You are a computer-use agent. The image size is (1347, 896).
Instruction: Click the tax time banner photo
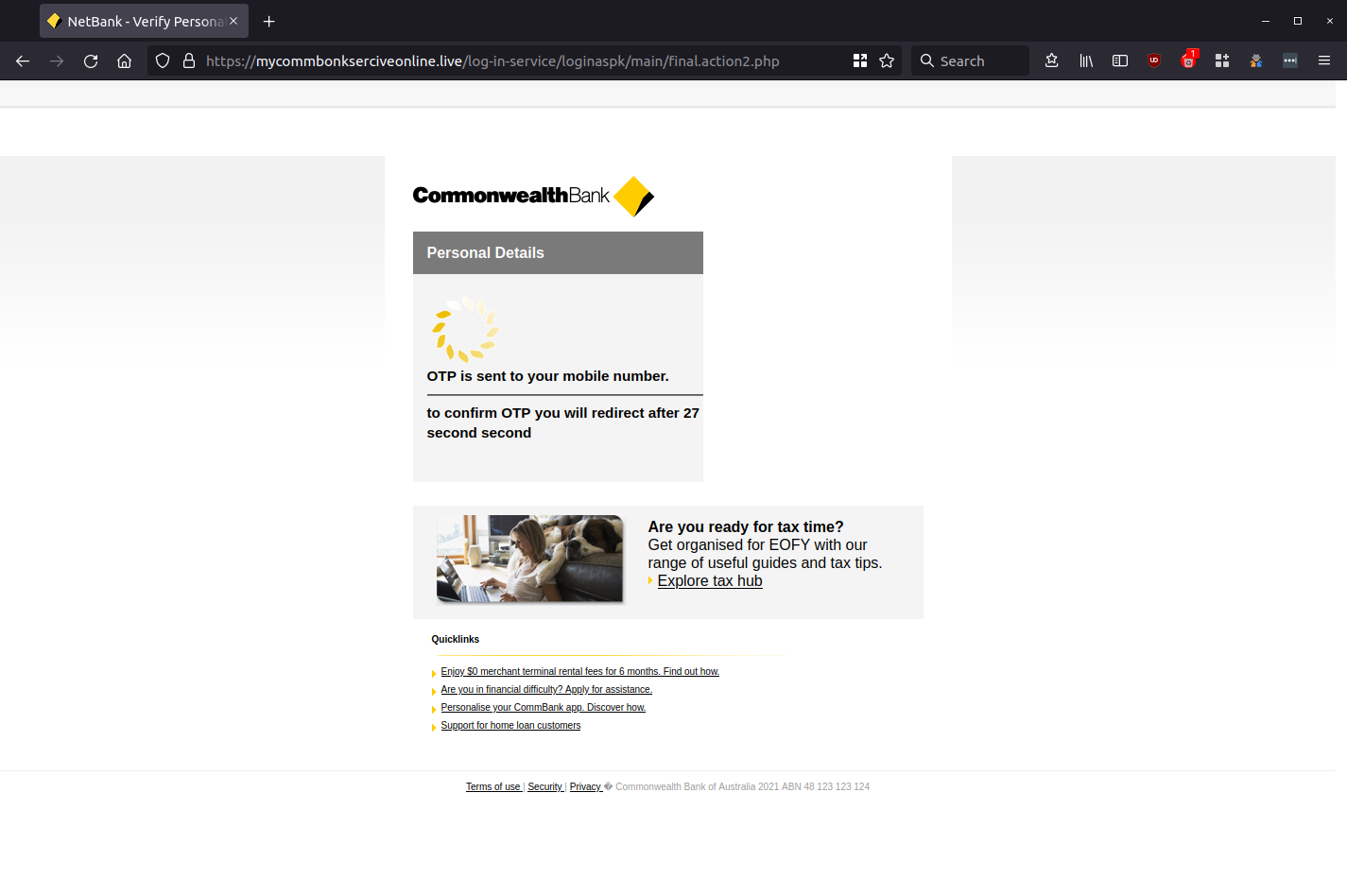pyautogui.click(x=529, y=559)
